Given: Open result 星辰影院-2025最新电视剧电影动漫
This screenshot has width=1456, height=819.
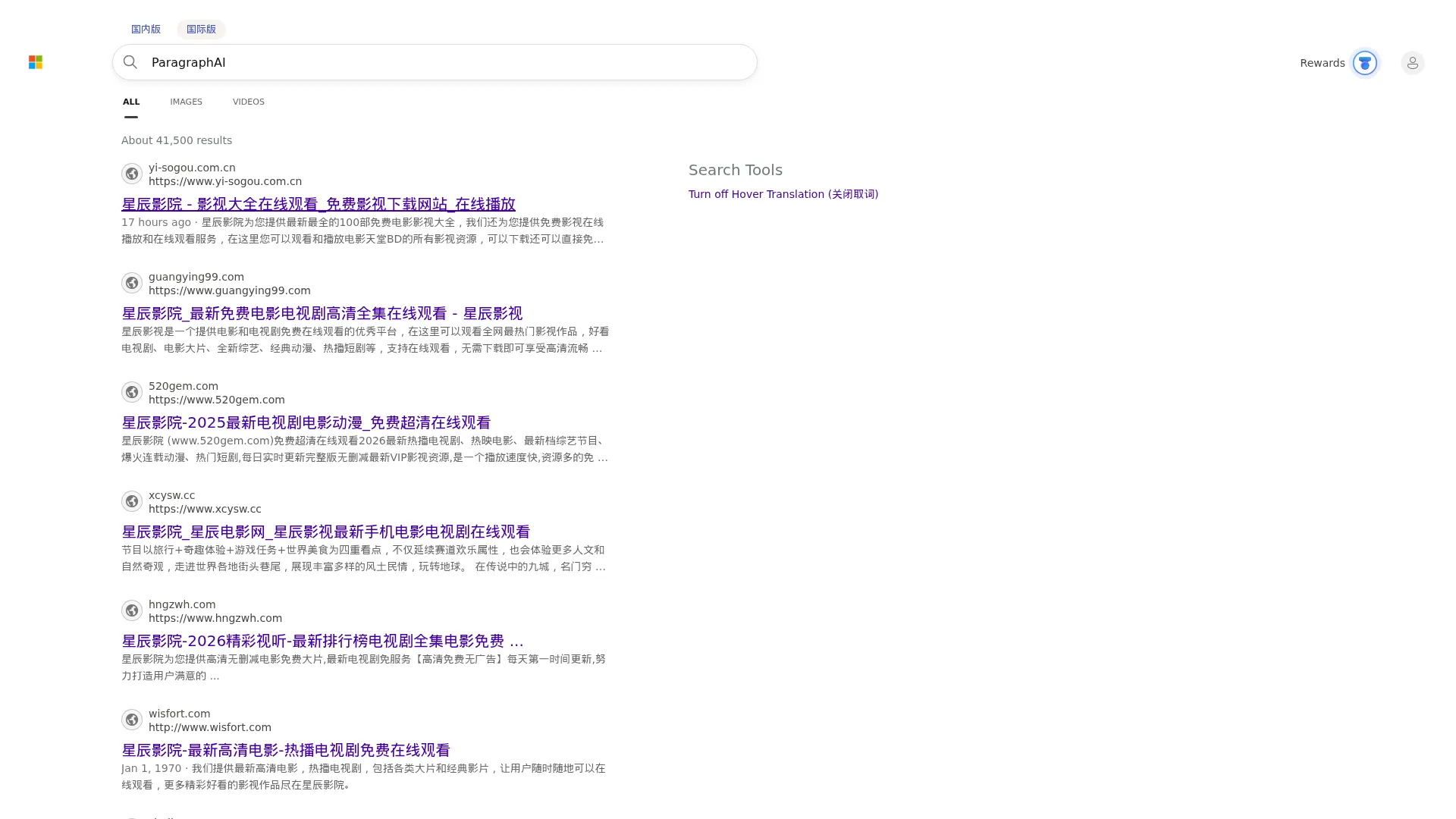Looking at the screenshot, I should tap(306, 422).
